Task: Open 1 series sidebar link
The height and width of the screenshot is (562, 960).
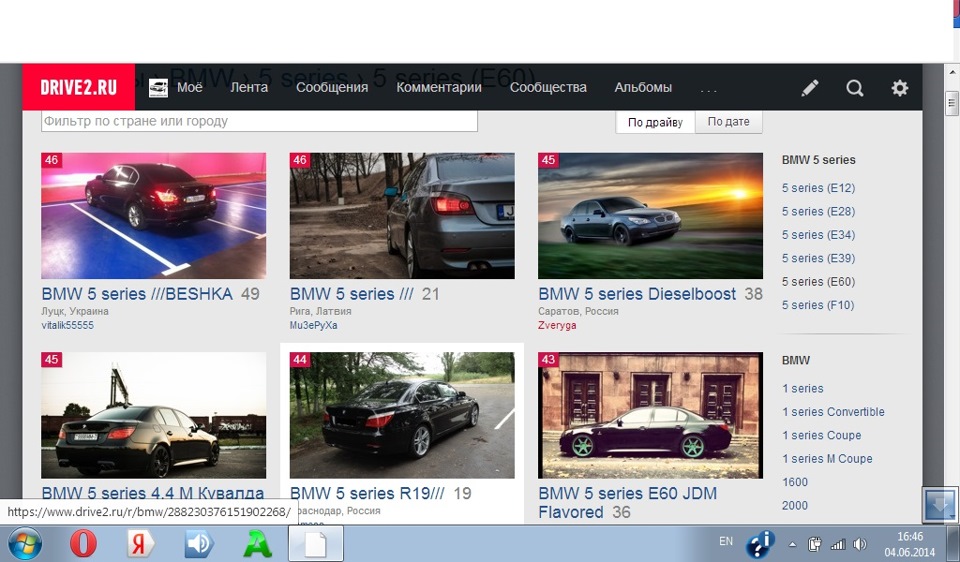Action: click(803, 388)
